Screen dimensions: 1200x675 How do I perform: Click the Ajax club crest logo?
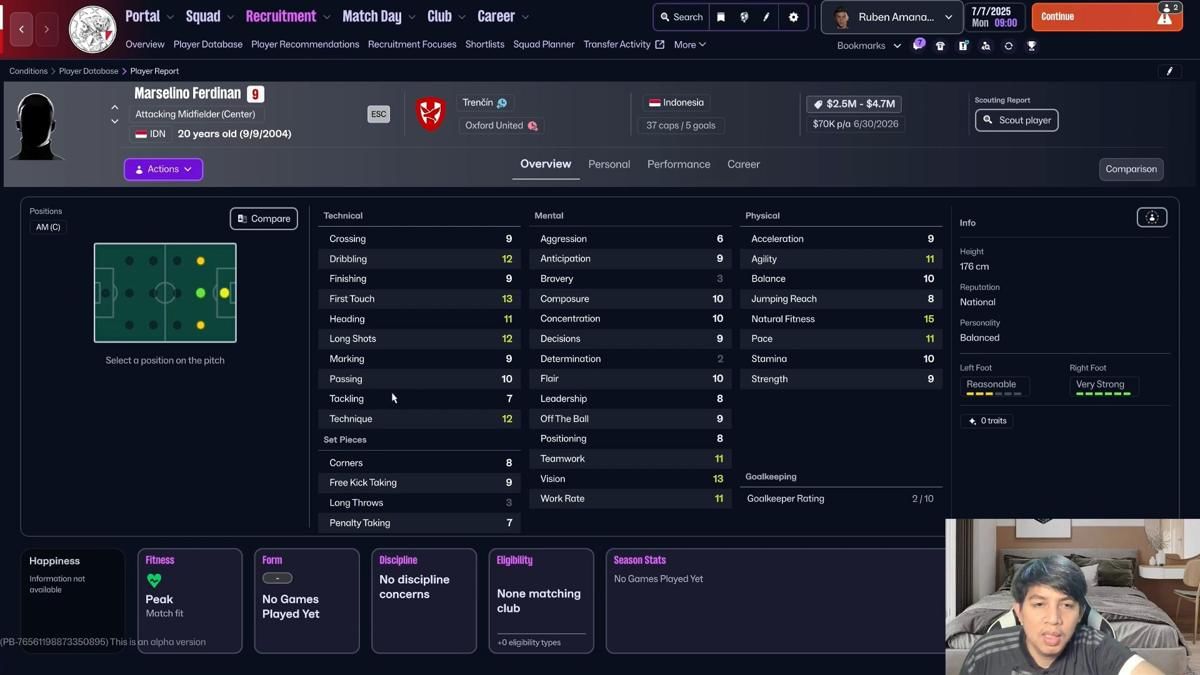click(x=92, y=29)
